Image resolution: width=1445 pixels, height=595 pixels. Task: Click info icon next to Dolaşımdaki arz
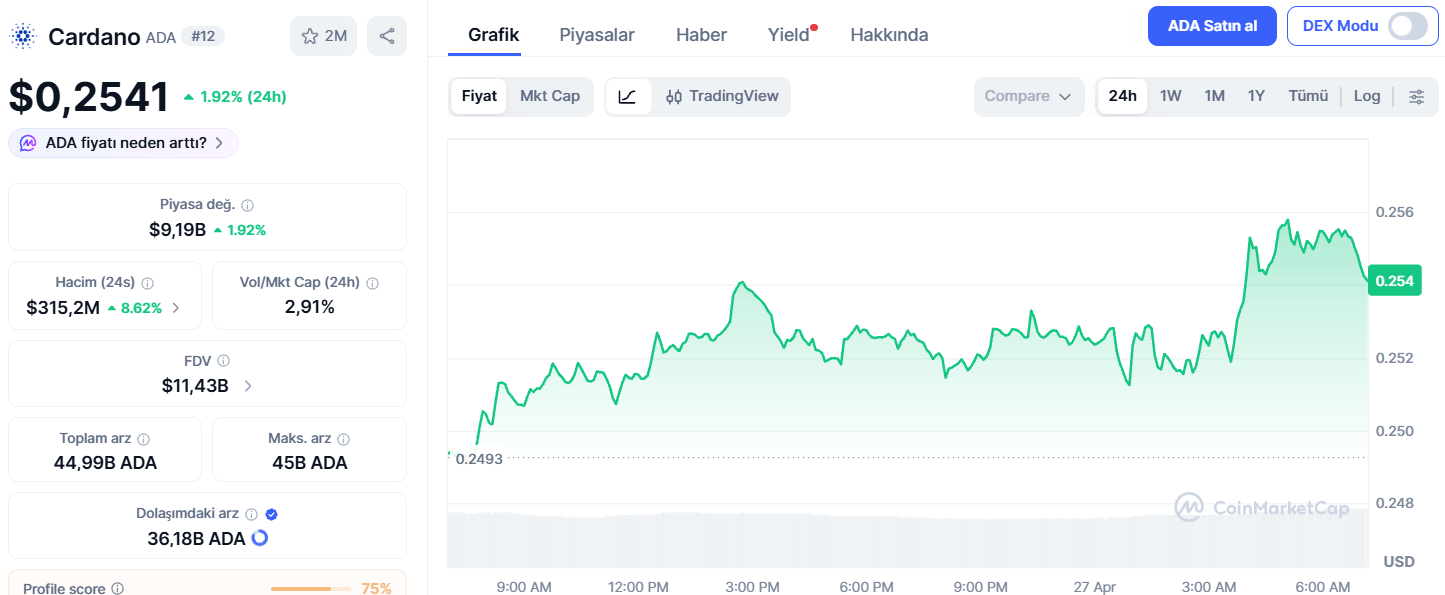pos(252,514)
